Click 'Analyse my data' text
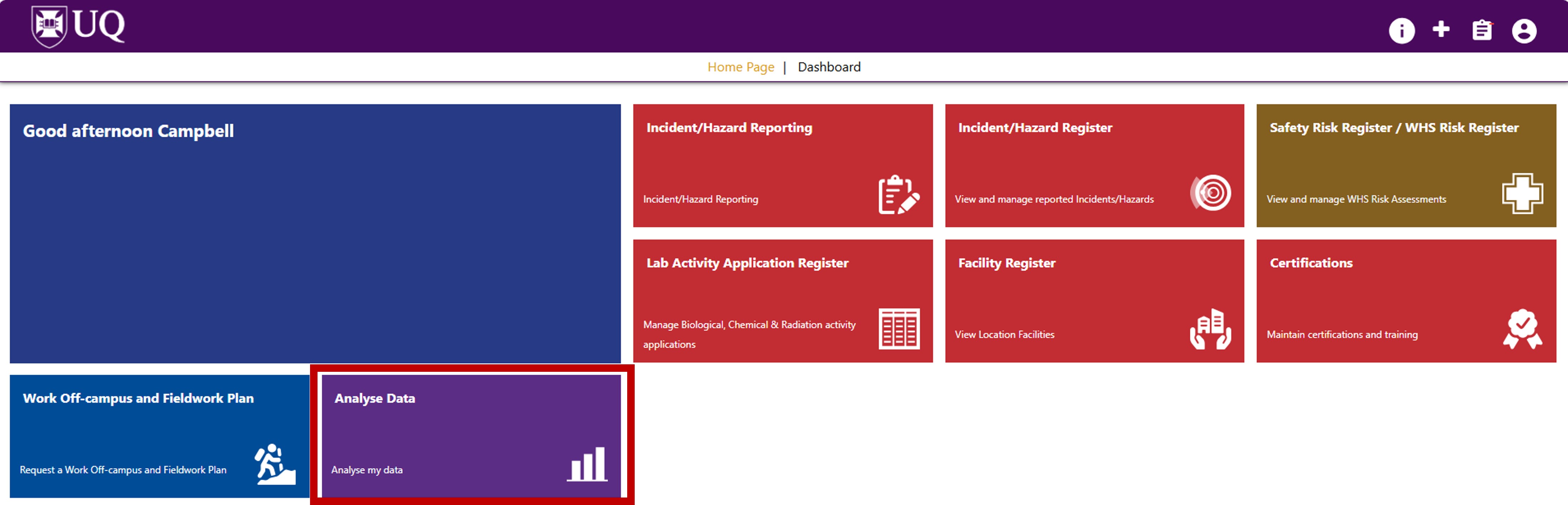The height and width of the screenshot is (505, 1568). point(366,470)
